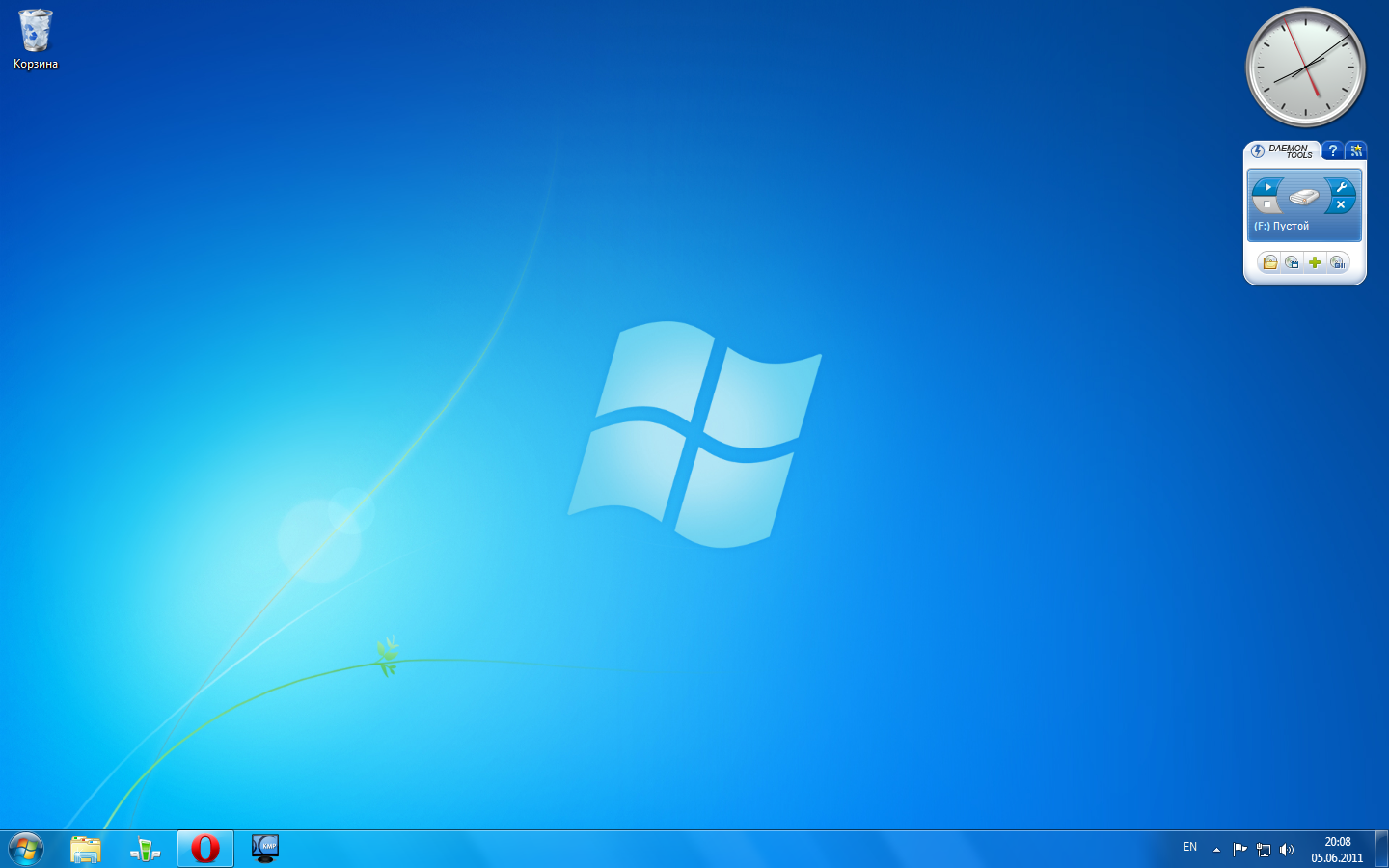This screenshot has height=868, width=1389.
Task: Click the Show desktop button
Action: coord(1381,849)
